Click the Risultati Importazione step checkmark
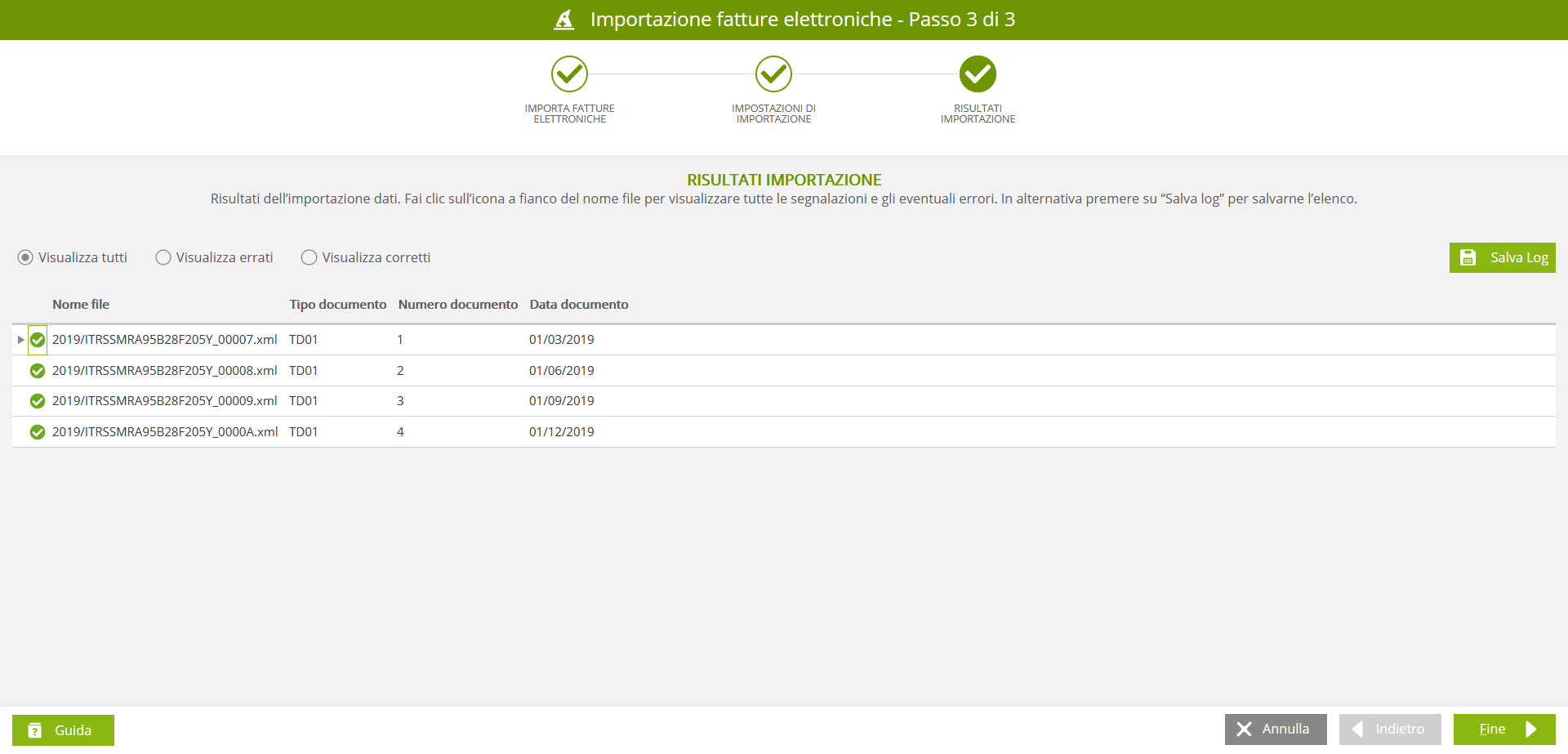This screenshot has height=754, width=1568. (x=978, y=74)
